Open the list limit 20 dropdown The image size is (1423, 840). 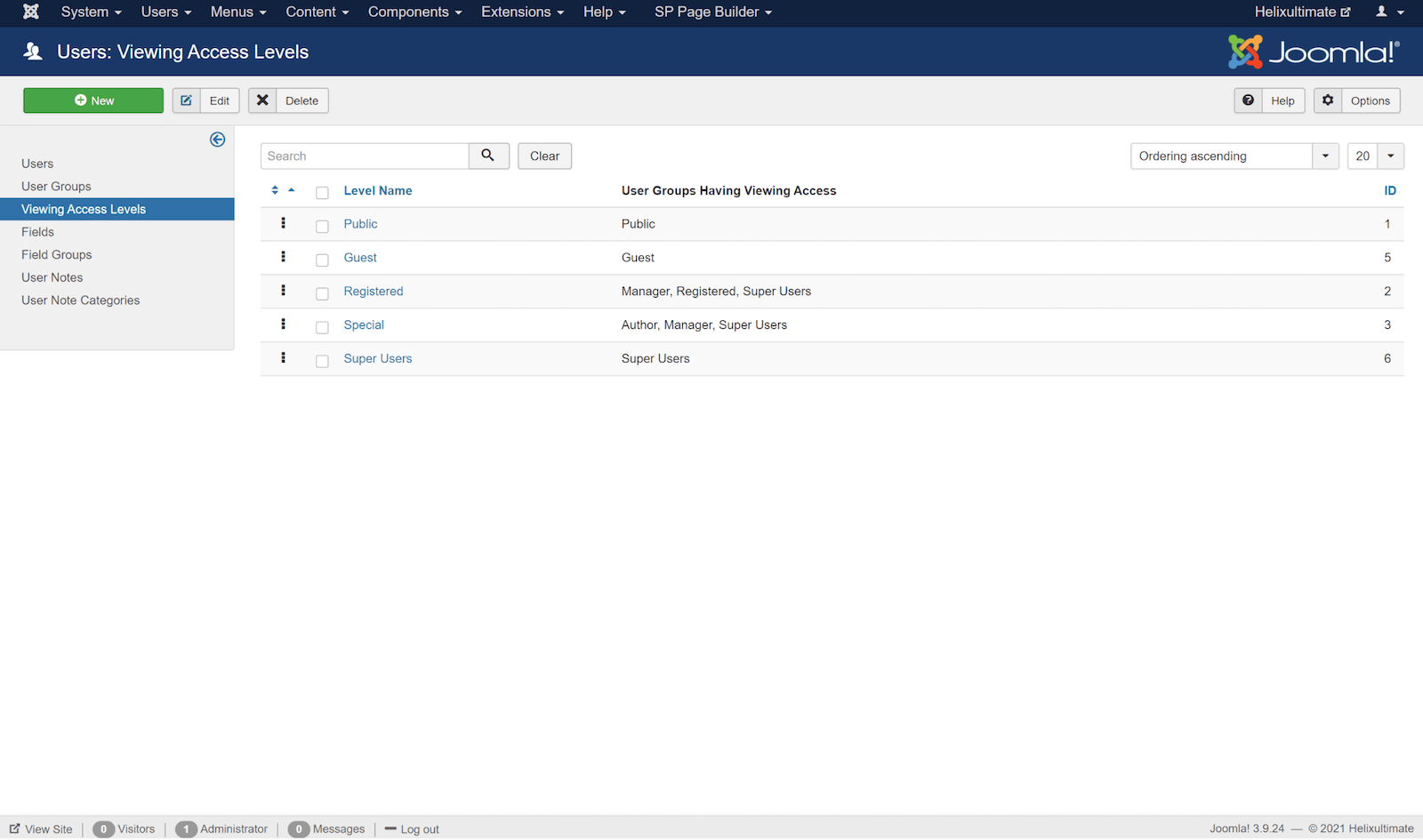click(1375, 156)
